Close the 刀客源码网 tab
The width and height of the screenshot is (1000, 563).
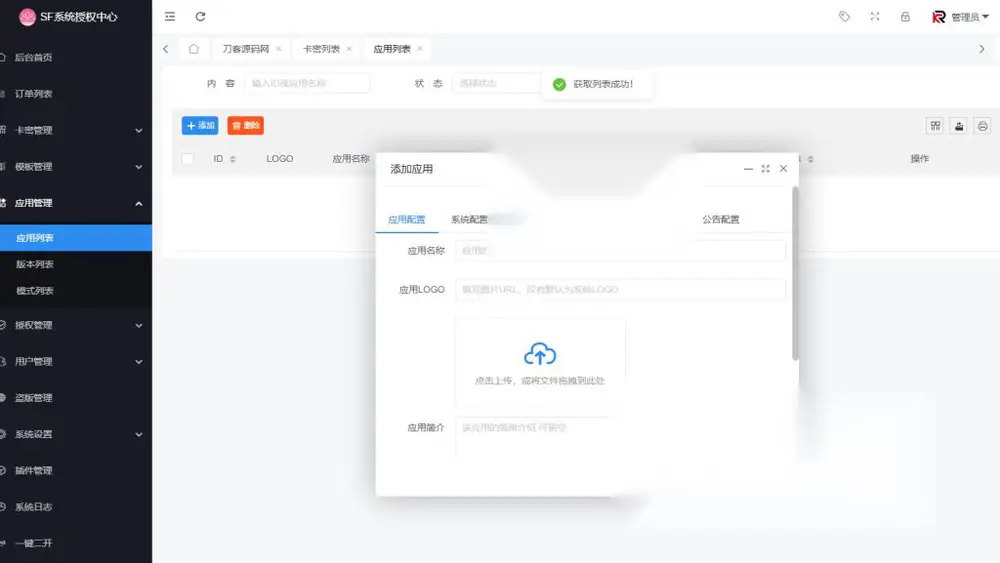pos(279,49)
